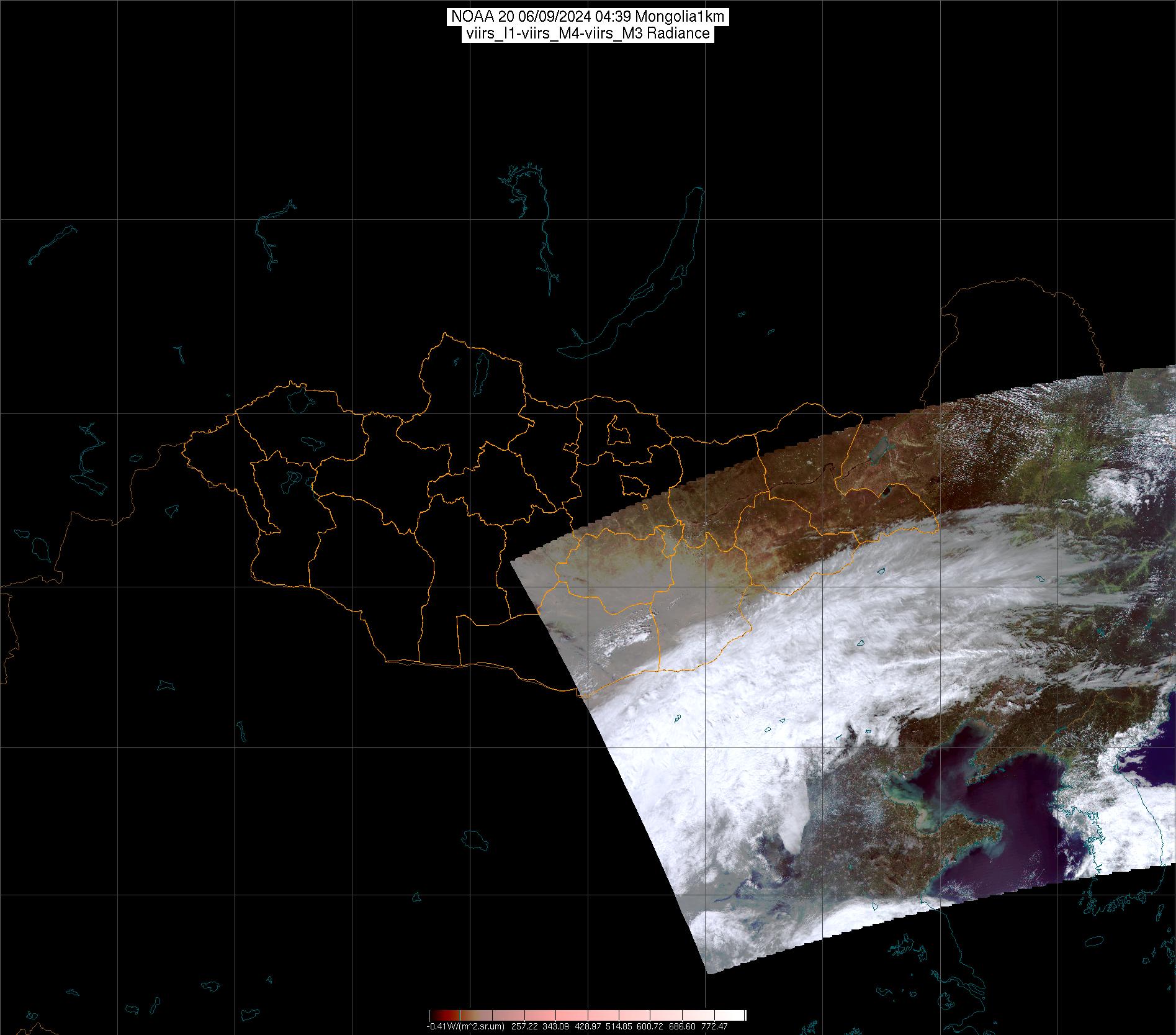Click the radiance color scale bar

click(588, 1015)
